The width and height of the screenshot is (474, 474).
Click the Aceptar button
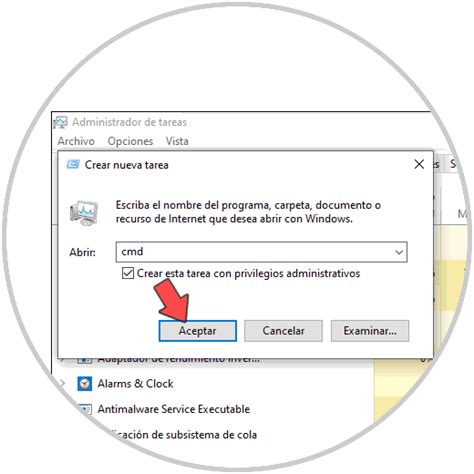tap(198, 331)
